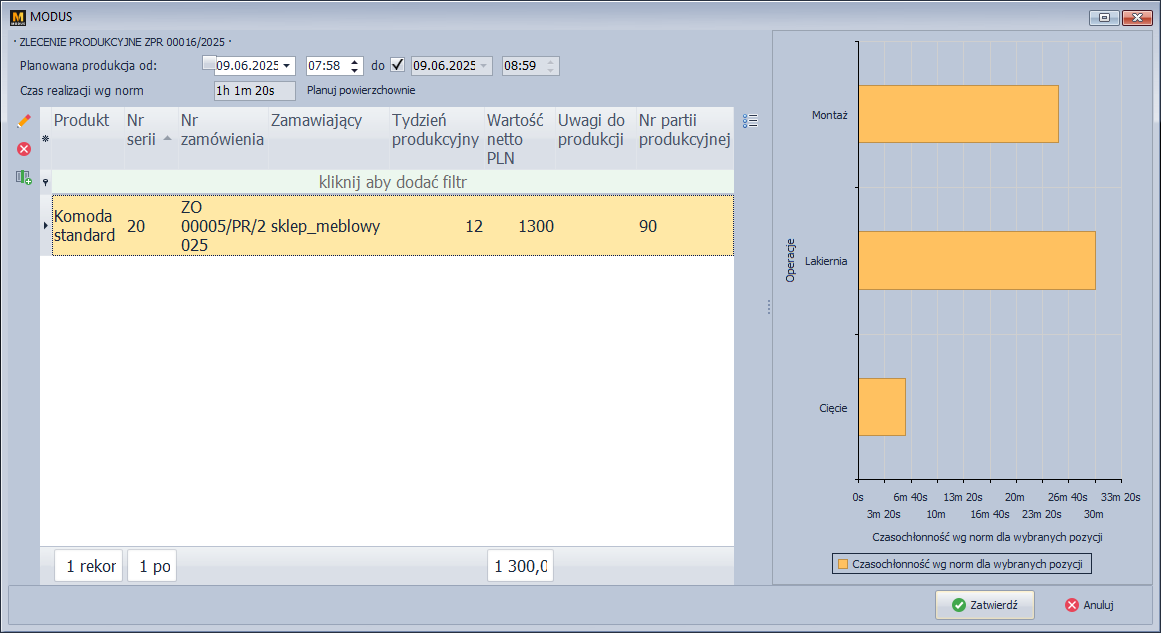Click the row indicator arrow of Komoda standard
The width and height of the screenshot is (1161, 633).
coord(45,226)
